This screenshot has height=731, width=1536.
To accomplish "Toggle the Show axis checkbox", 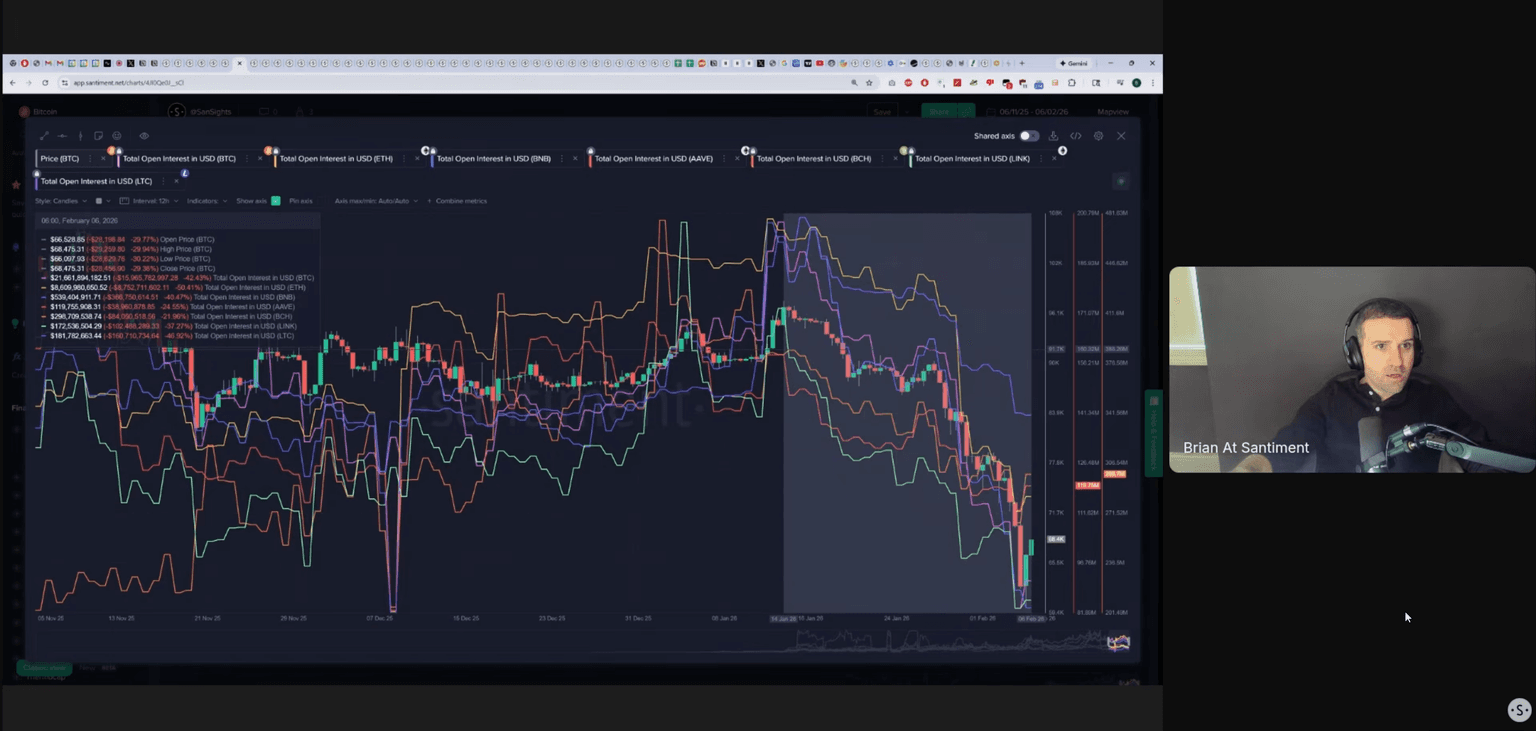I will point(275,201).
